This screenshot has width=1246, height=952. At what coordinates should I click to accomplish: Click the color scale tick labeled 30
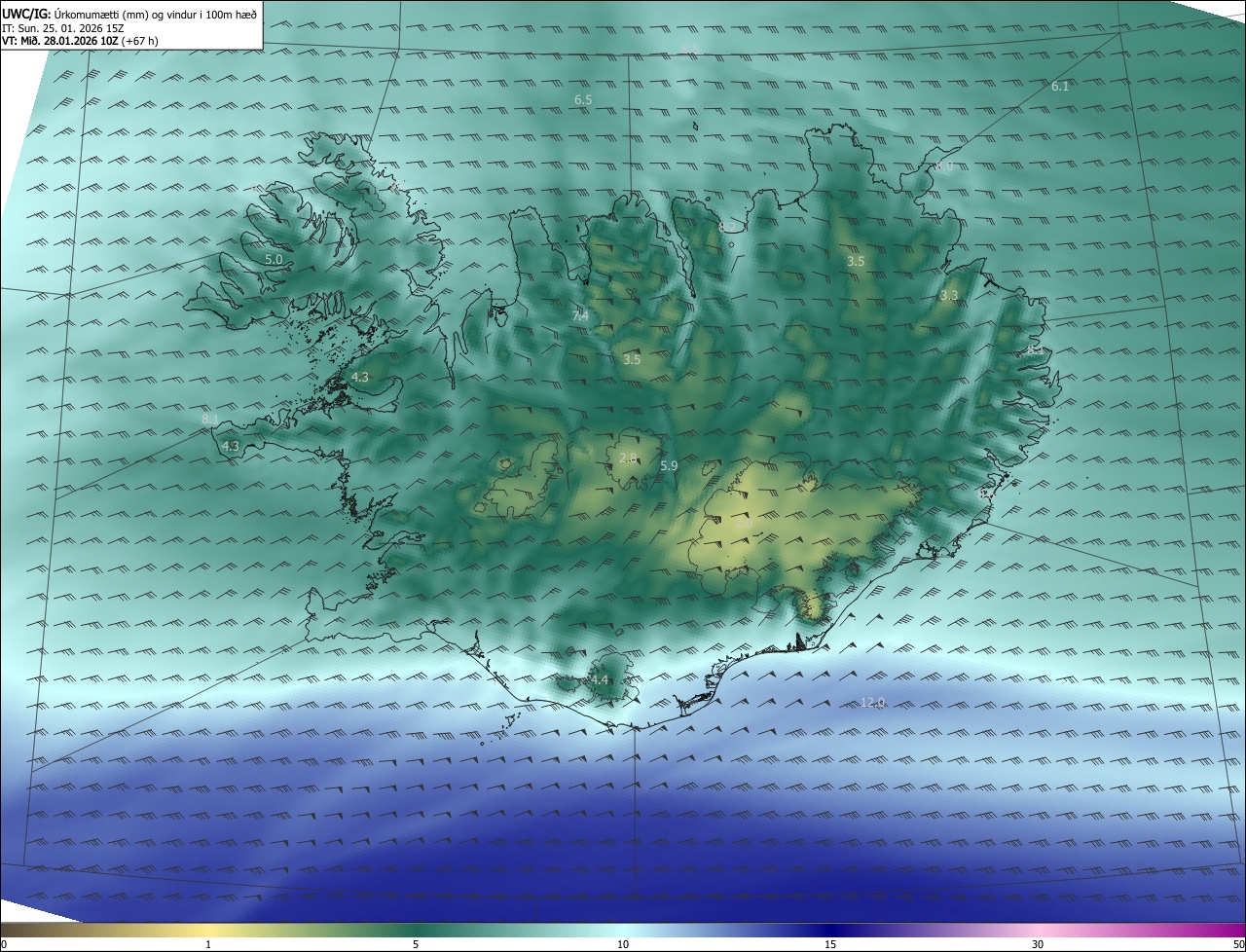click(x=1038, y=945)
